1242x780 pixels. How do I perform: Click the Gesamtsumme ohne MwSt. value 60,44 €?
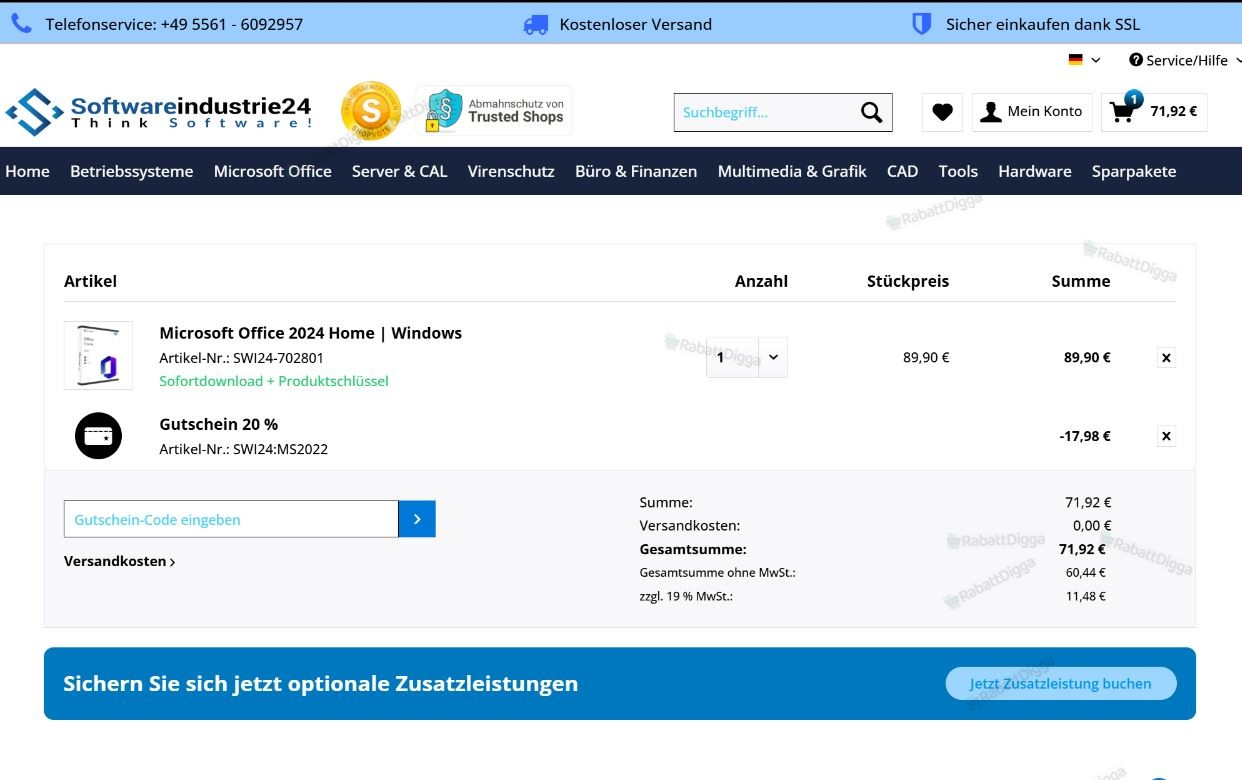pos(1086,573)
